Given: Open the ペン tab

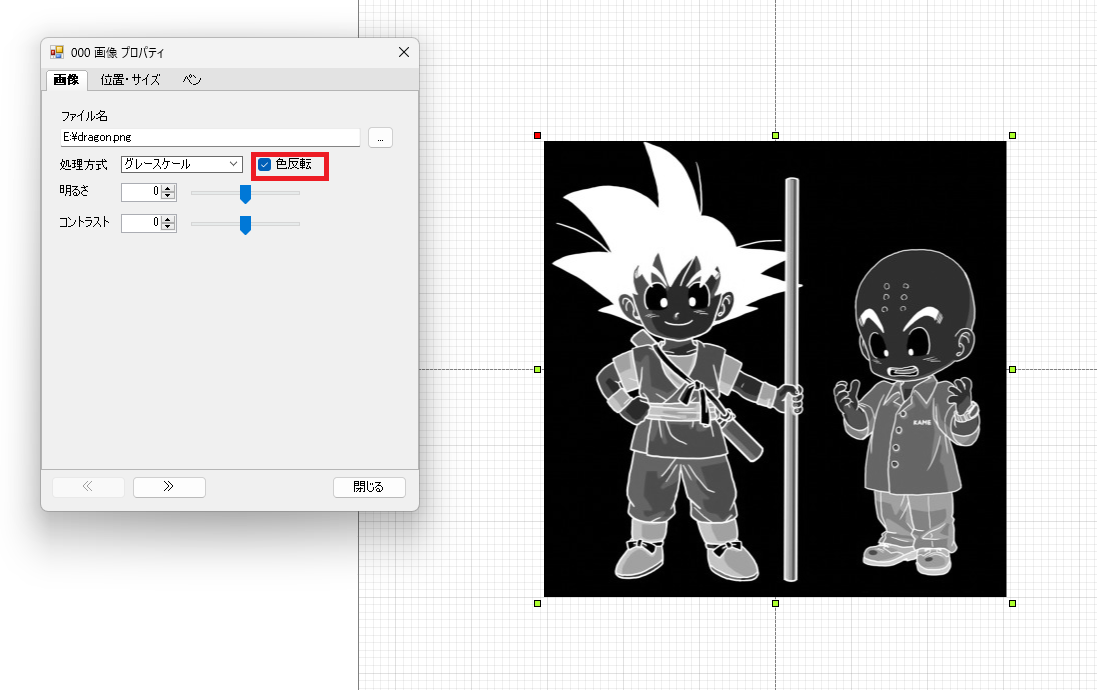Looking at the screenshot, I should (x=192, y=80).
